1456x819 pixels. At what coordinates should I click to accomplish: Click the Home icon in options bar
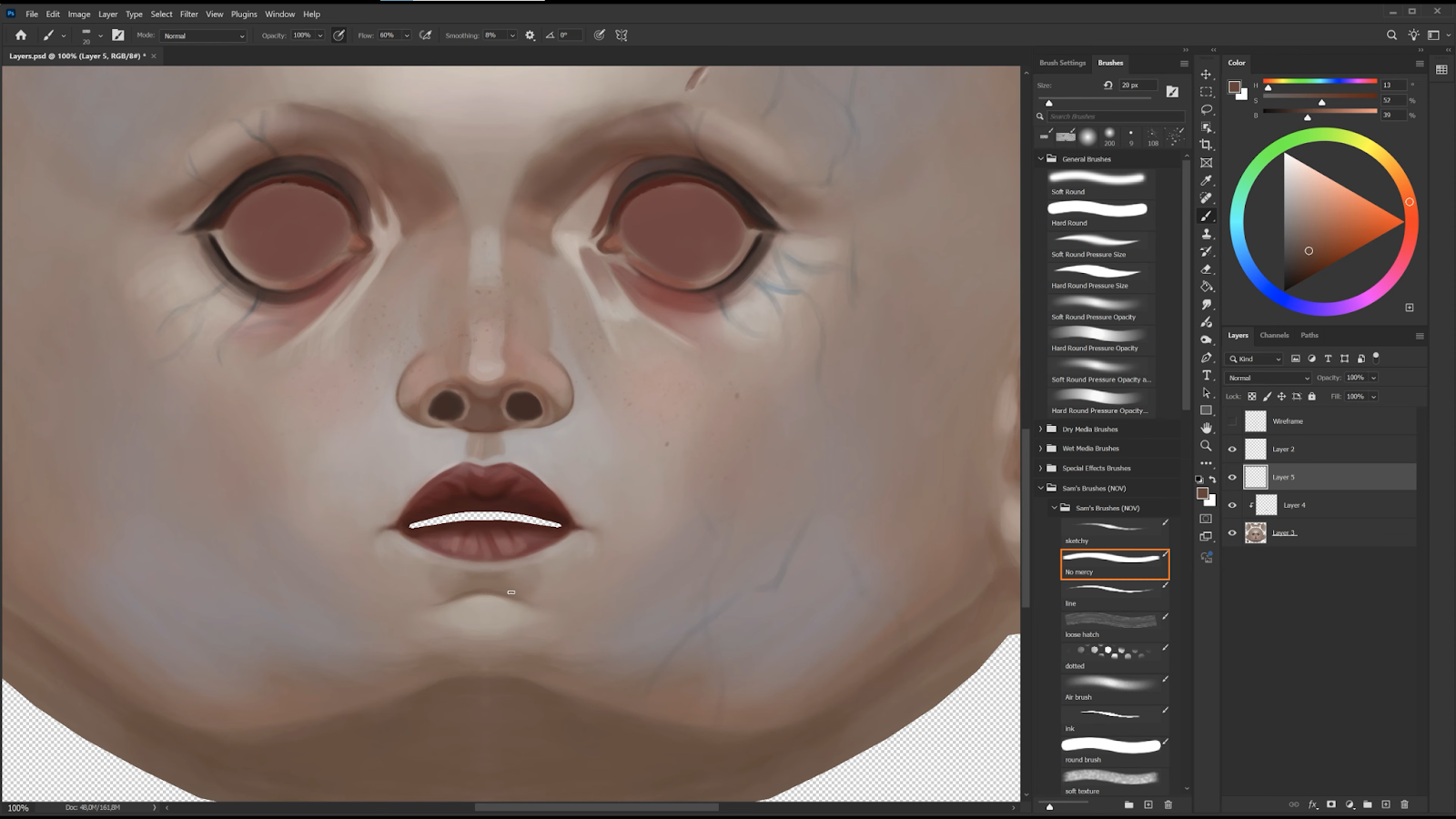pos(21,35)
